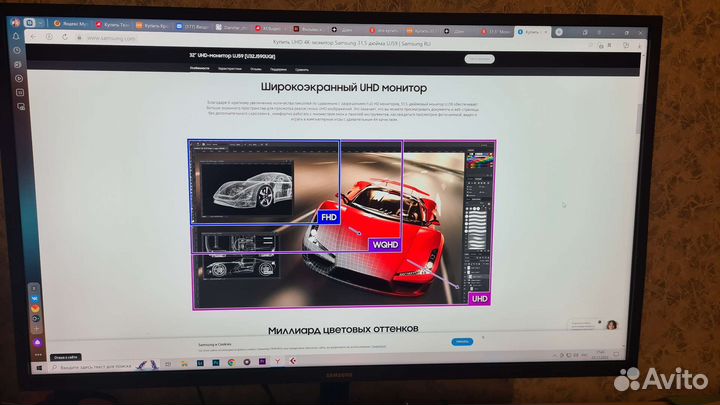Click the UHD label on the image
Viewport: 720px width, 405px height.
[479, 299]
